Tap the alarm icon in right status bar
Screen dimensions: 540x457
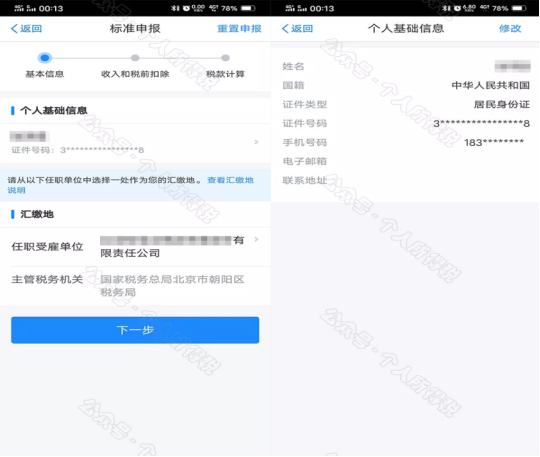click(x=457, y=8)
